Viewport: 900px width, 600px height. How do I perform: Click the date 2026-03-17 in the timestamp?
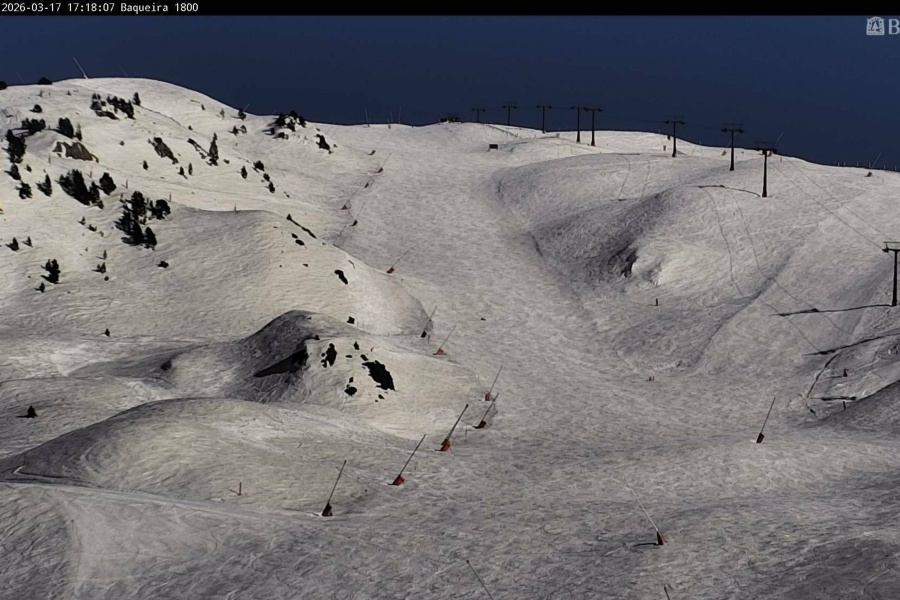(x=32, y=7)
